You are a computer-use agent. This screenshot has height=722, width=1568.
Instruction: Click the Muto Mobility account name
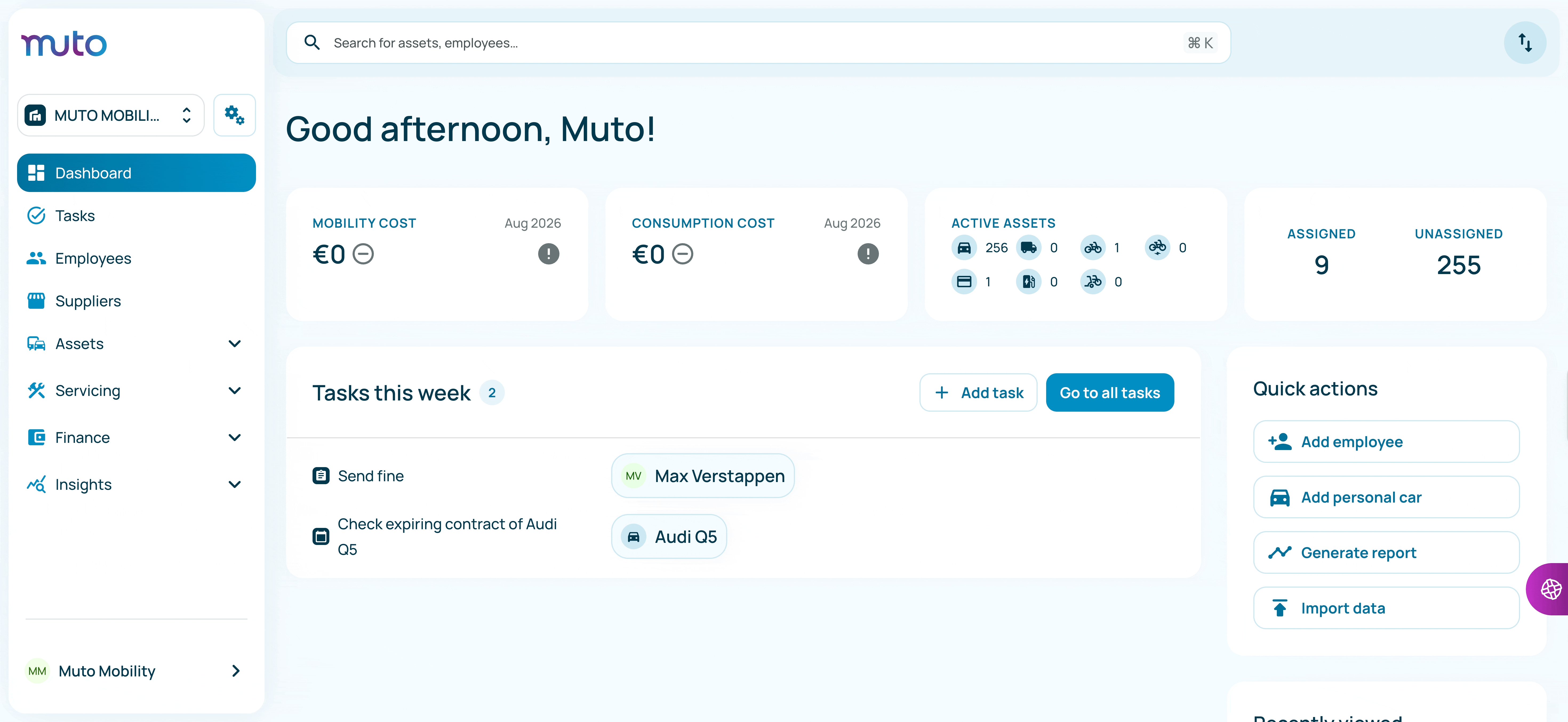point(107,671)
